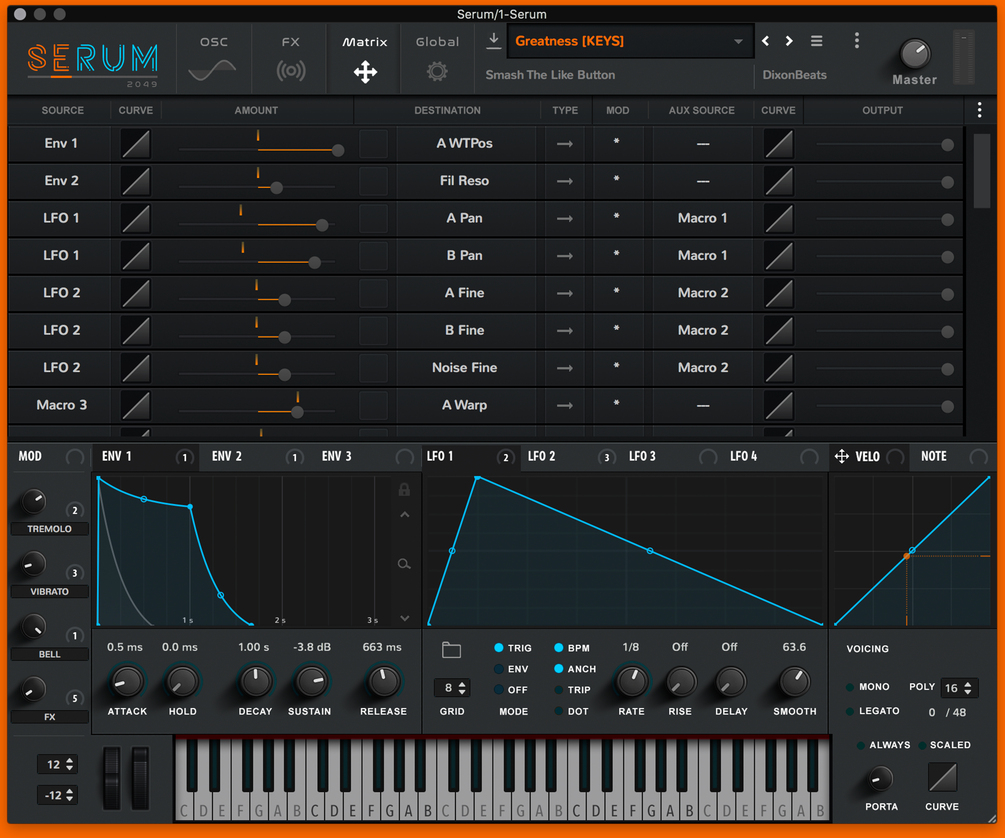Click the portamento curve icon
The height and width of the screenshot is (838, 1005).
[942, 777]
